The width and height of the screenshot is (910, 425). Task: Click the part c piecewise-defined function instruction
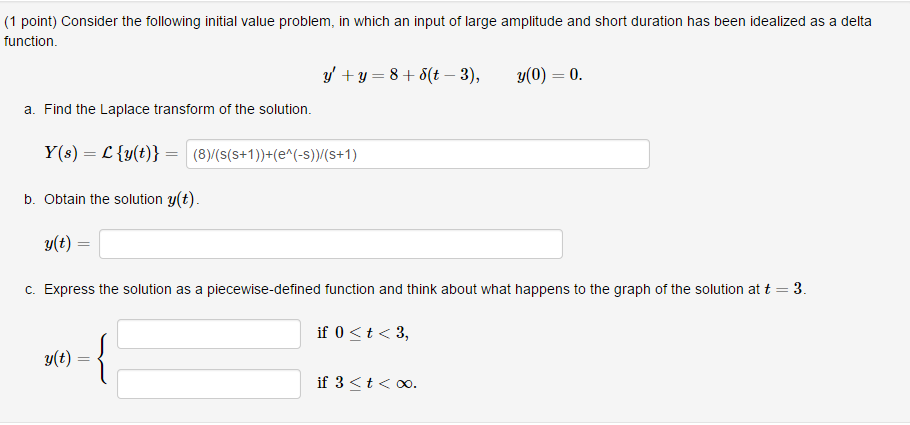click(416, 289)
